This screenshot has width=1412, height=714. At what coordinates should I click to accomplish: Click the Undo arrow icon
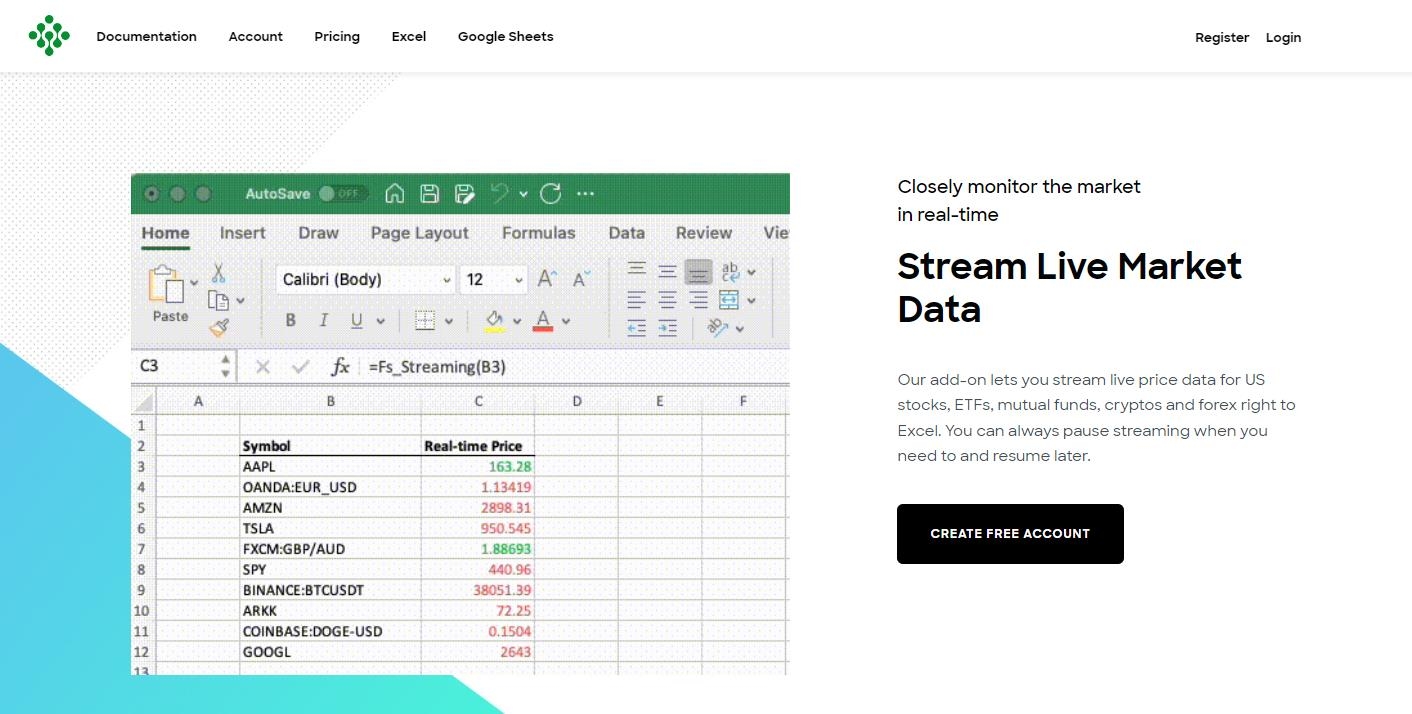tap(500, 193)
